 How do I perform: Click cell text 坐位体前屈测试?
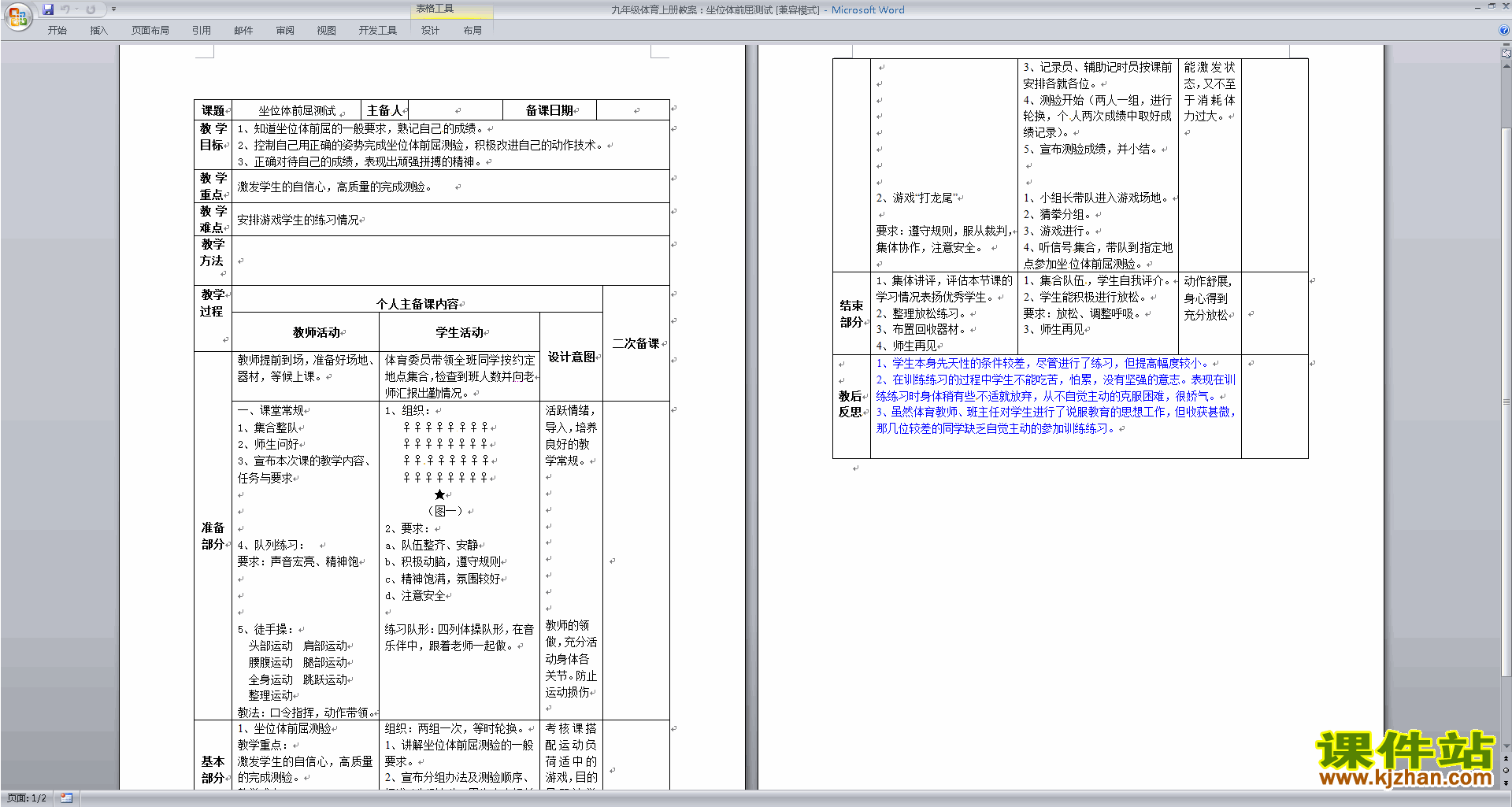(x=297, y=111)
